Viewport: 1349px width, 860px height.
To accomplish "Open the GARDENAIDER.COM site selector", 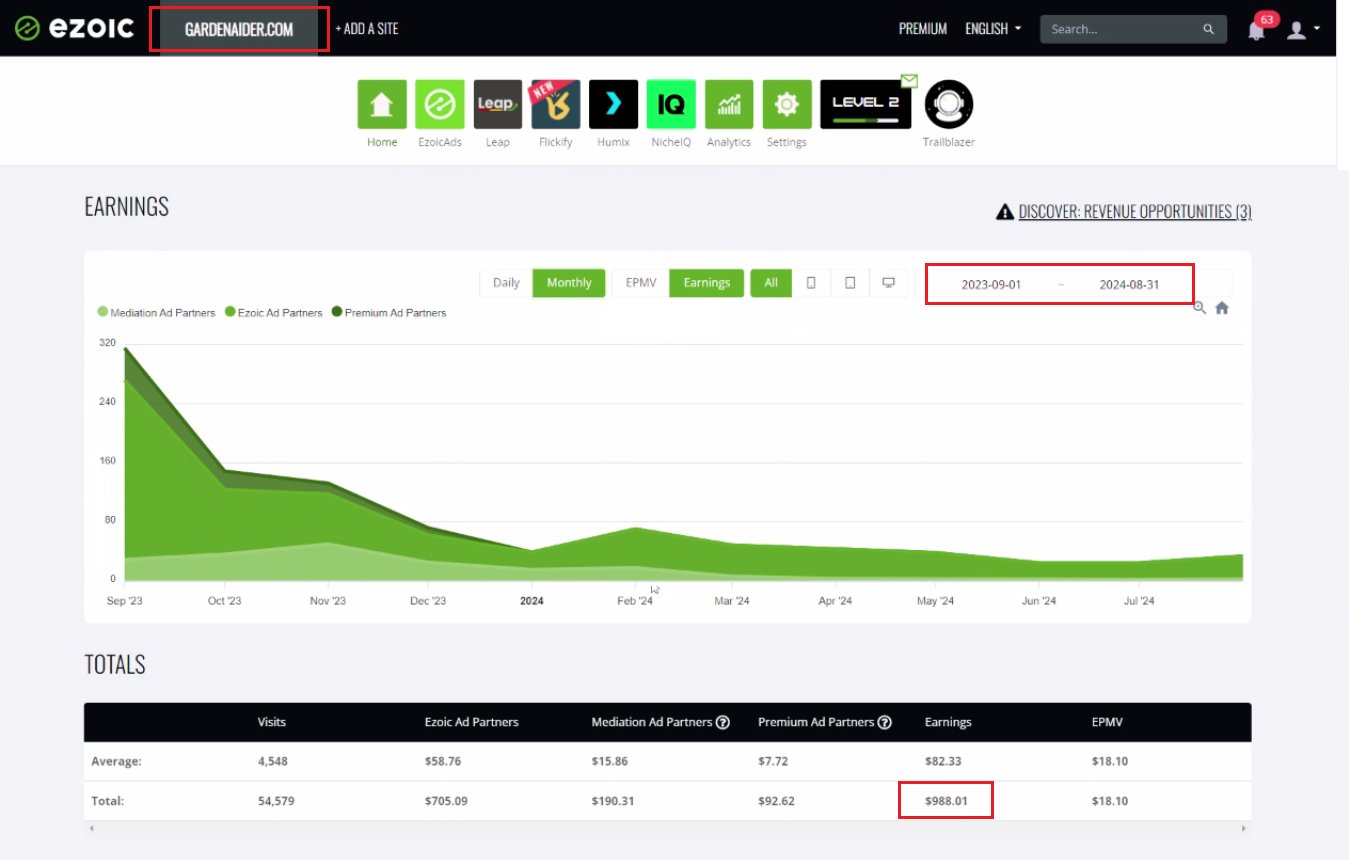I will [x=239, y=29].
